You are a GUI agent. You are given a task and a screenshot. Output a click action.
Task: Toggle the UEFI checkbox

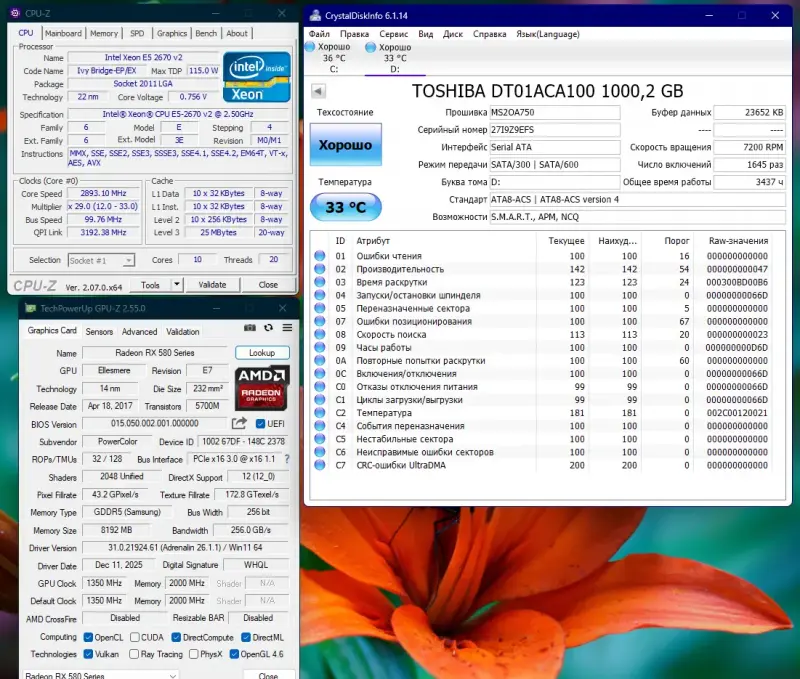259,424
